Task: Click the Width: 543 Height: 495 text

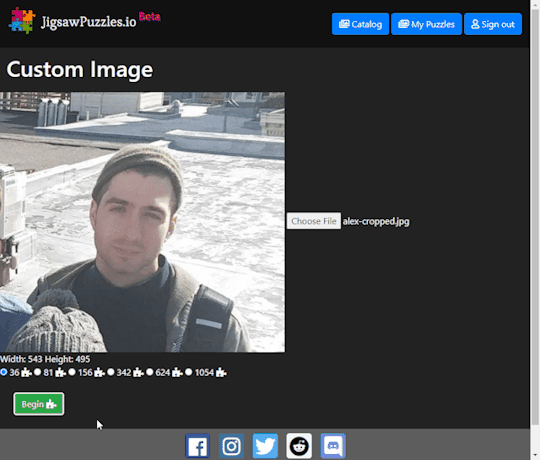Action: click(45, 359)
